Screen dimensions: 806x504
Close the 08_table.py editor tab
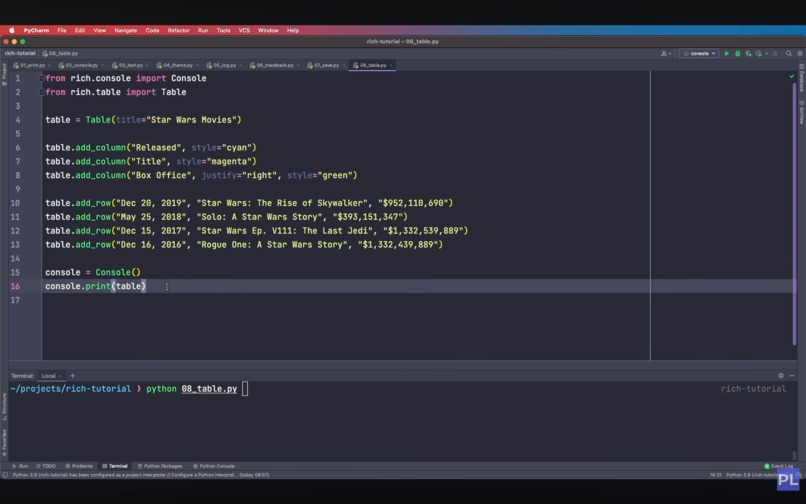point(391,65)
